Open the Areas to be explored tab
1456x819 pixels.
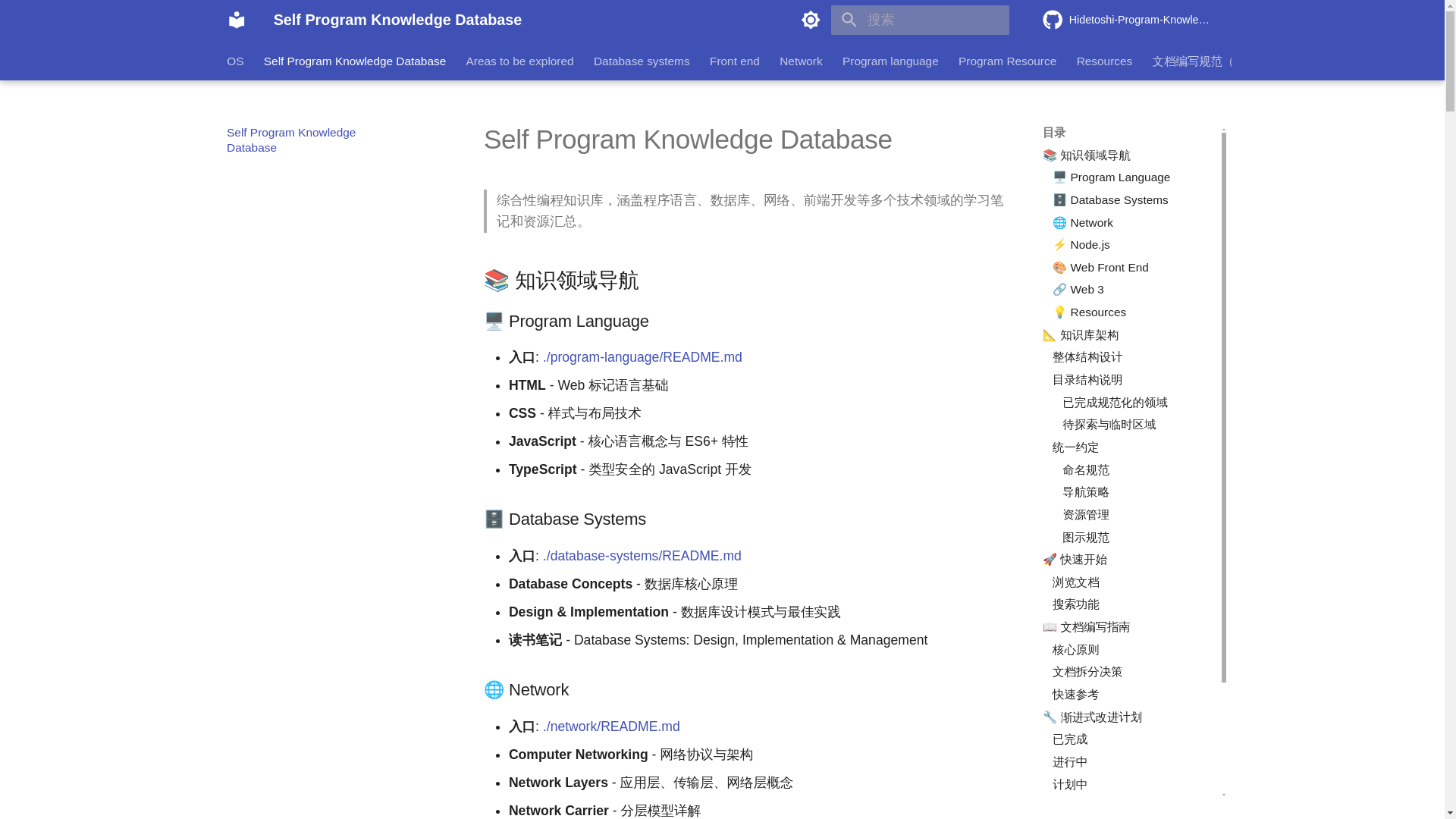(519, 61)
